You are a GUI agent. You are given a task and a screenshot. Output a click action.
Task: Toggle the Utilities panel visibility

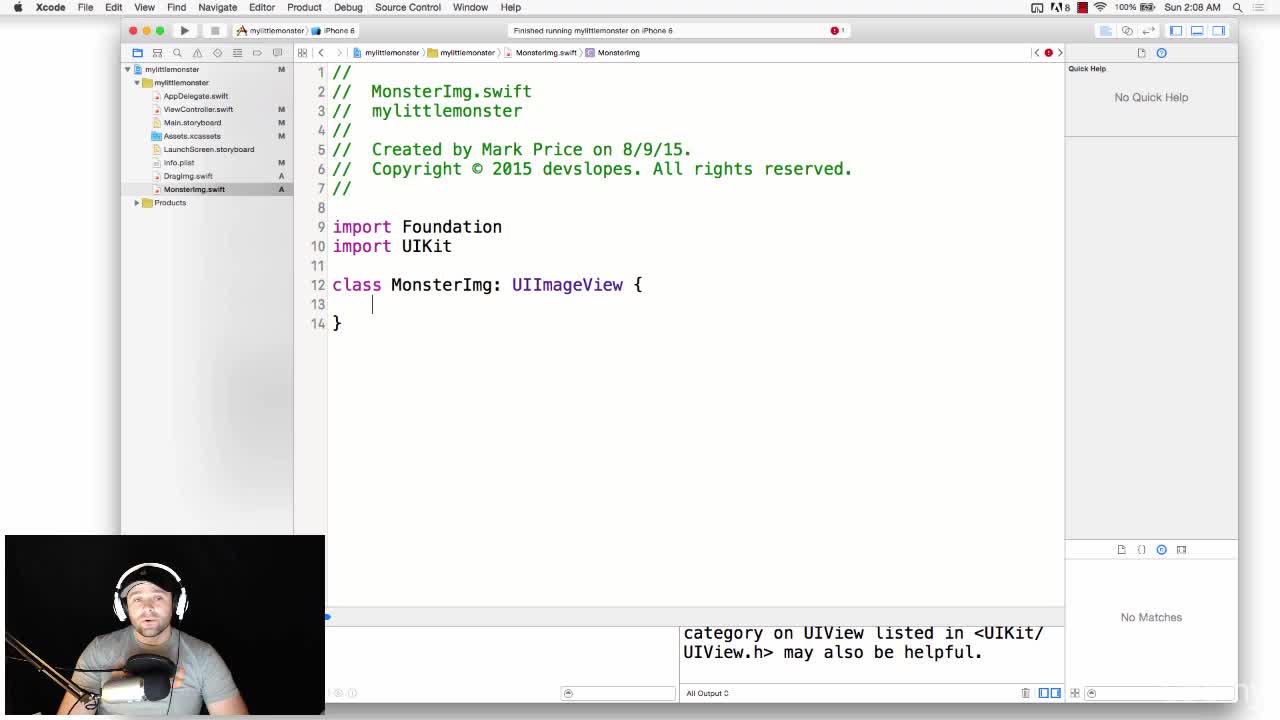tap(1218, 31)
